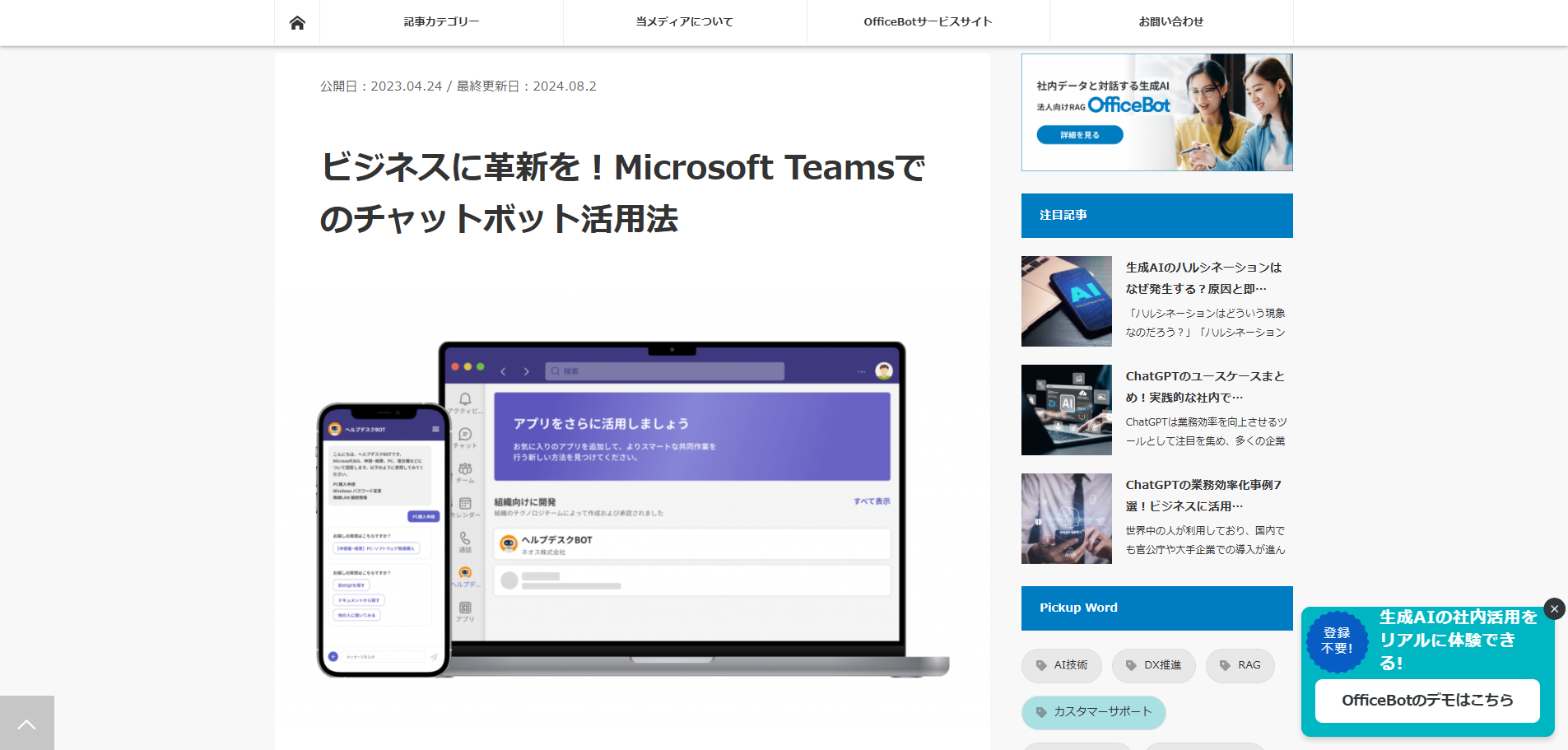Click the Pickup Word section header
Image resolution: width=1568 pixels, height=750 pixels.
click(1156, 608)
